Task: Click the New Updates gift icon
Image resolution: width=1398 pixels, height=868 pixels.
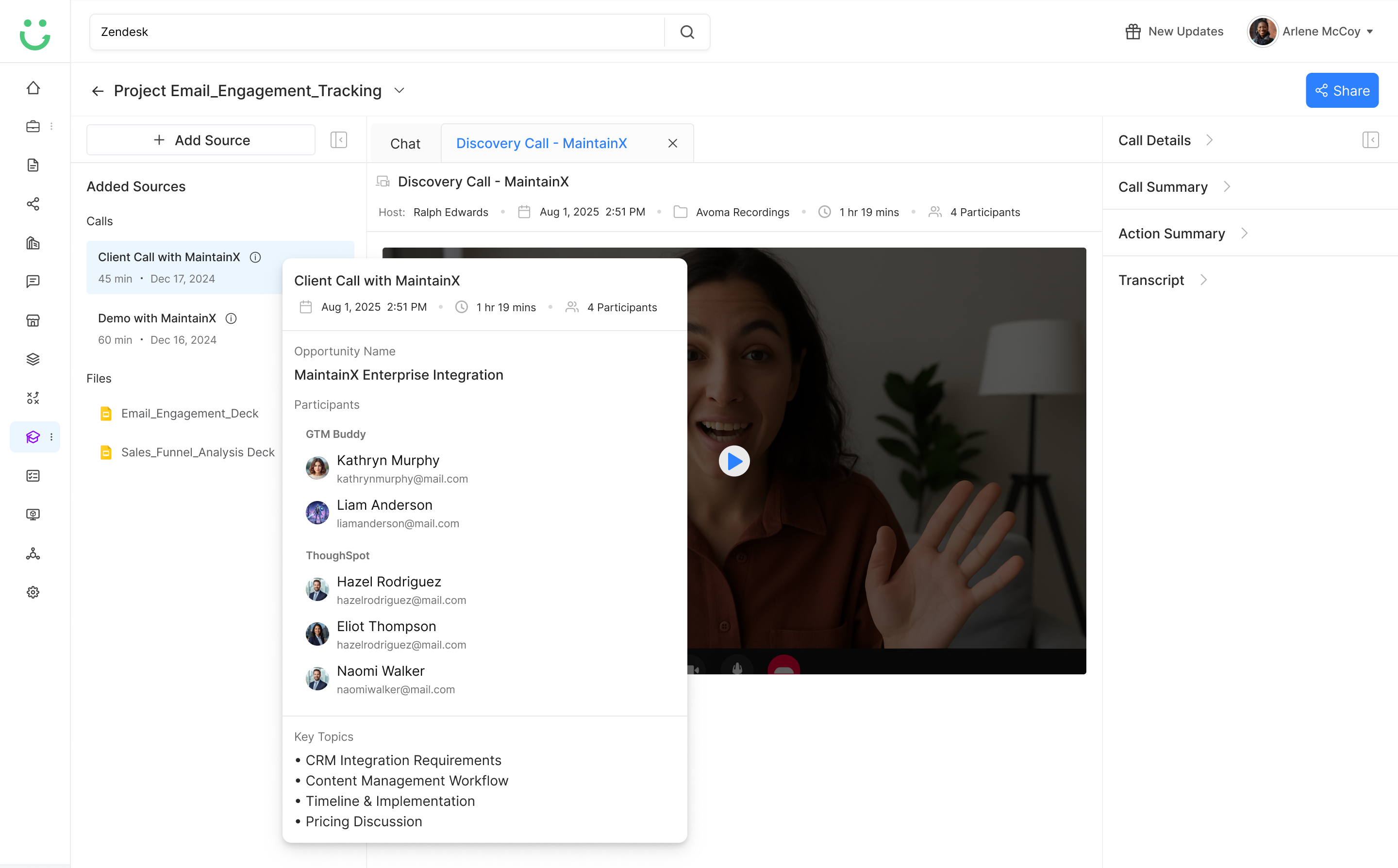Action: pos(1133,32)
